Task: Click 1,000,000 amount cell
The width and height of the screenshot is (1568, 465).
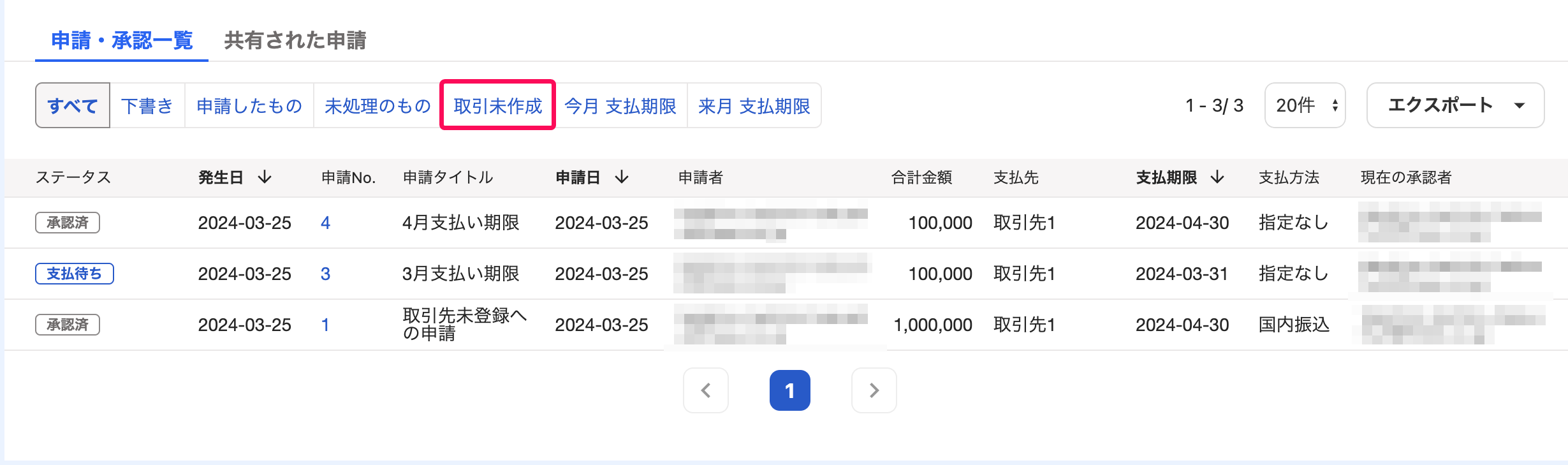Action: pyautogui.click(x=933, y=325)
